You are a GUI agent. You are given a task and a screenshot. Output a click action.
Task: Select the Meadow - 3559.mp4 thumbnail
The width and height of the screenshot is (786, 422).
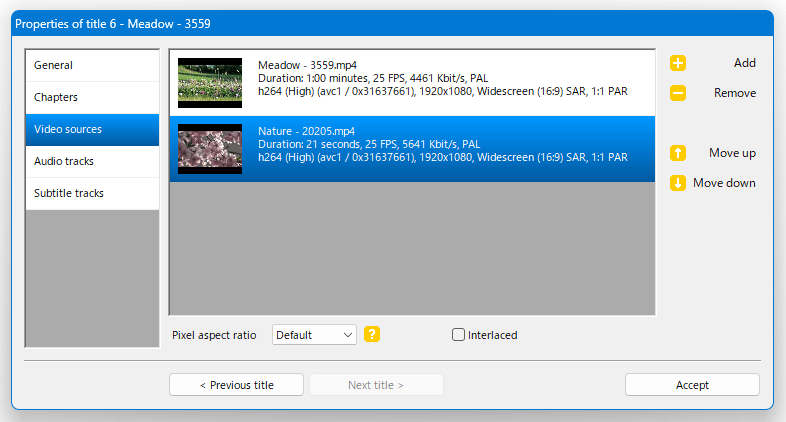coord(210,83)
